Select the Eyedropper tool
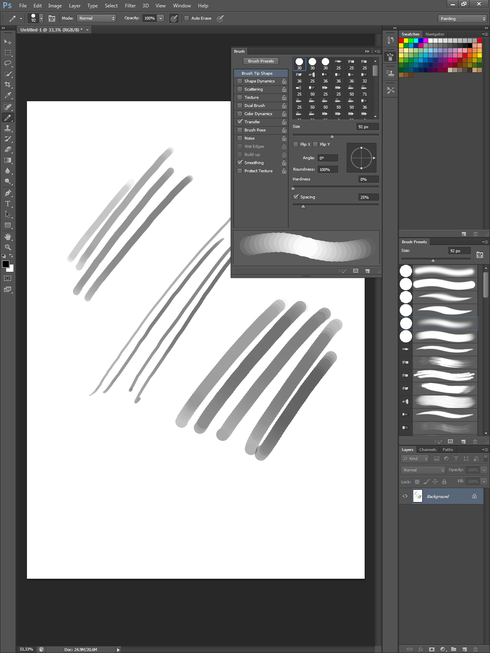The image size is (490, 653). (7, 95)
